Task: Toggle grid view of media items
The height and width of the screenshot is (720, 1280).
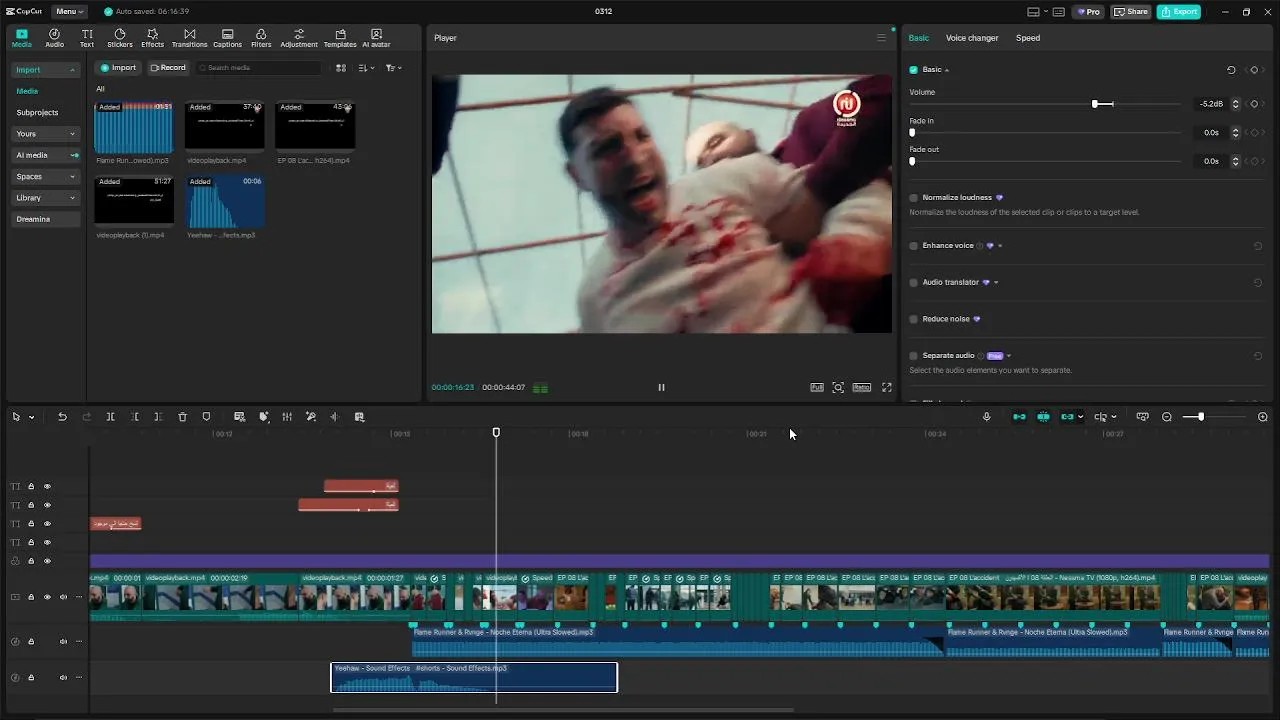Action: tap(341, 68)
